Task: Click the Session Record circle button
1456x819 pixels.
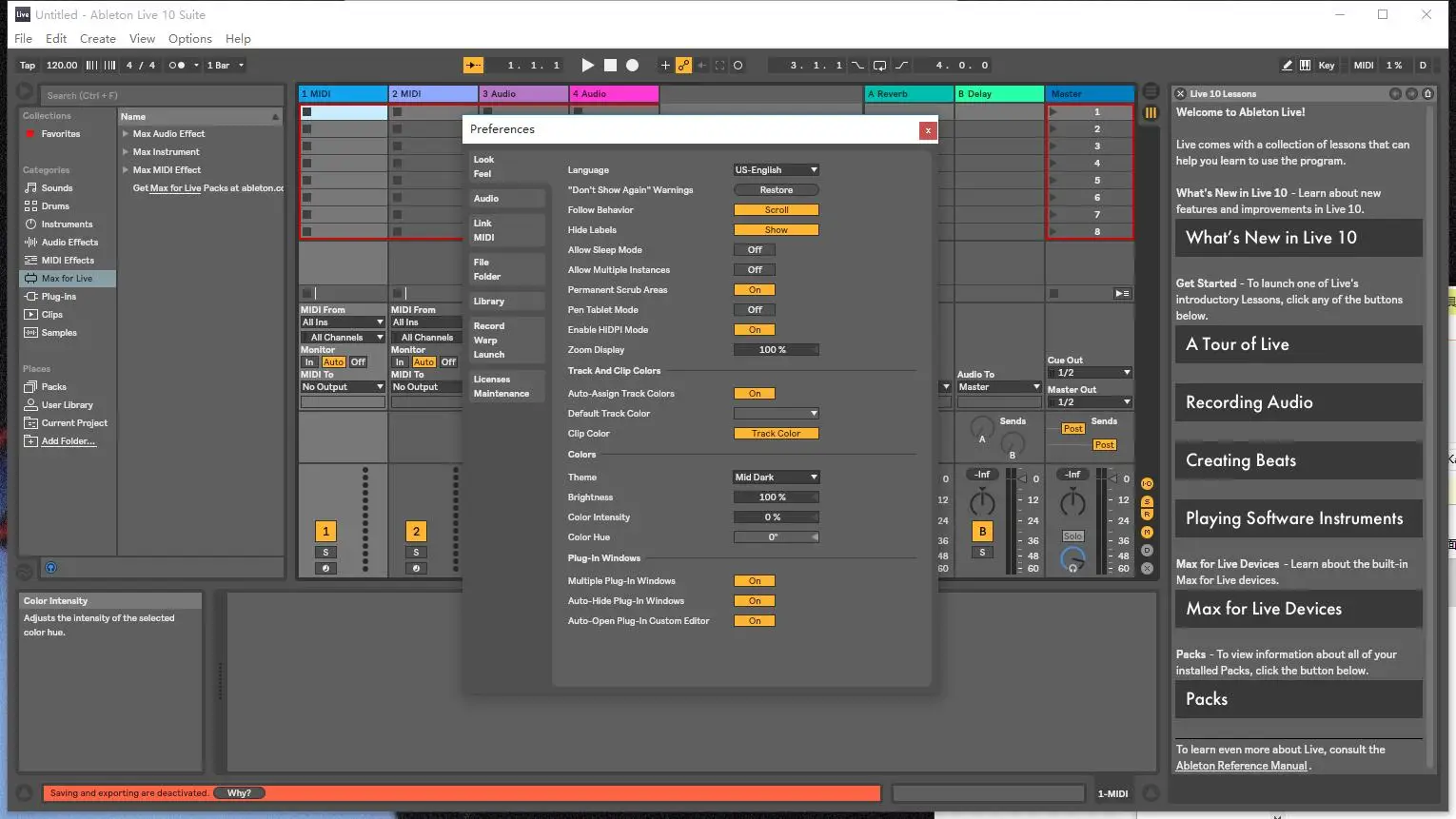Action: click(x=738, y=65)
